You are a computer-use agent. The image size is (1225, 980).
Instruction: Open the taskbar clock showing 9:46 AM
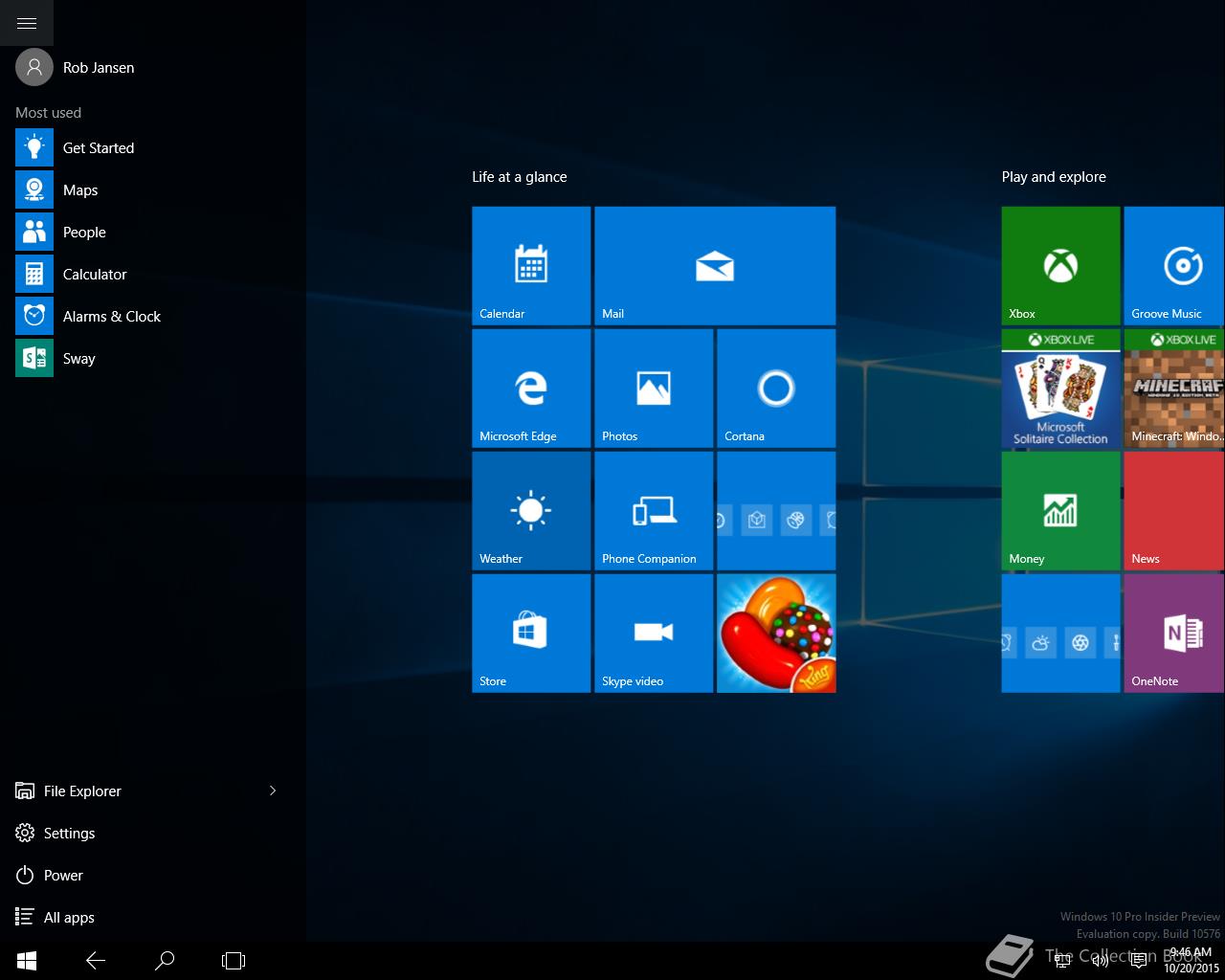tap(1191, 960)
